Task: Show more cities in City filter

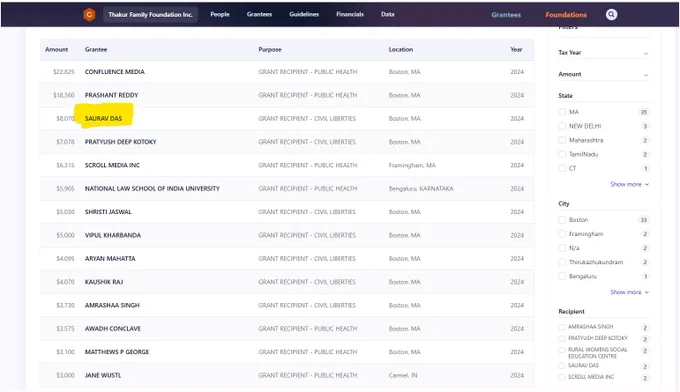Action: point(629,292)
